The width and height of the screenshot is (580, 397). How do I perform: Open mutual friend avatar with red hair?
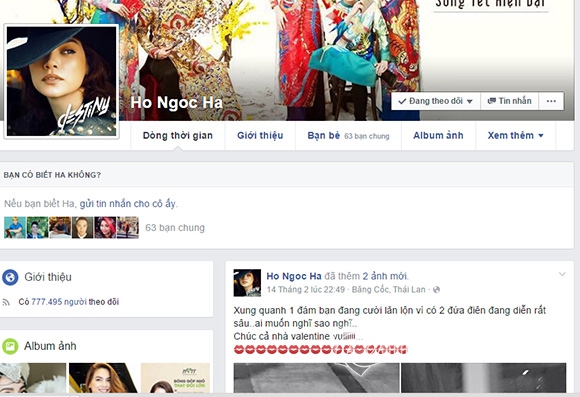[x=105, y=227]
